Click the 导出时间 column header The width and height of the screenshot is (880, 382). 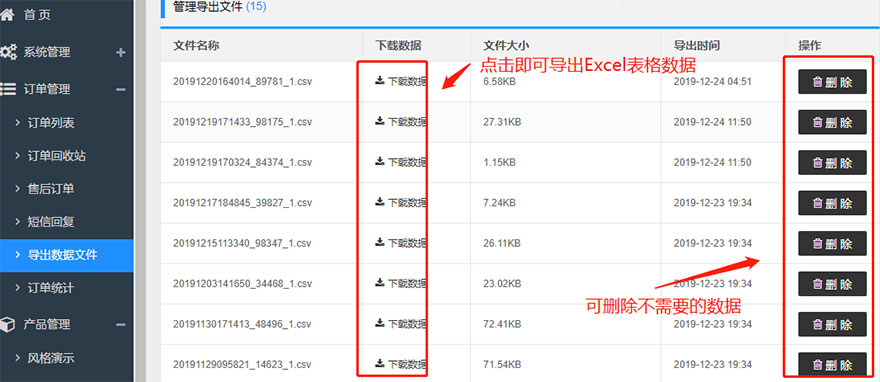[697, 45]
